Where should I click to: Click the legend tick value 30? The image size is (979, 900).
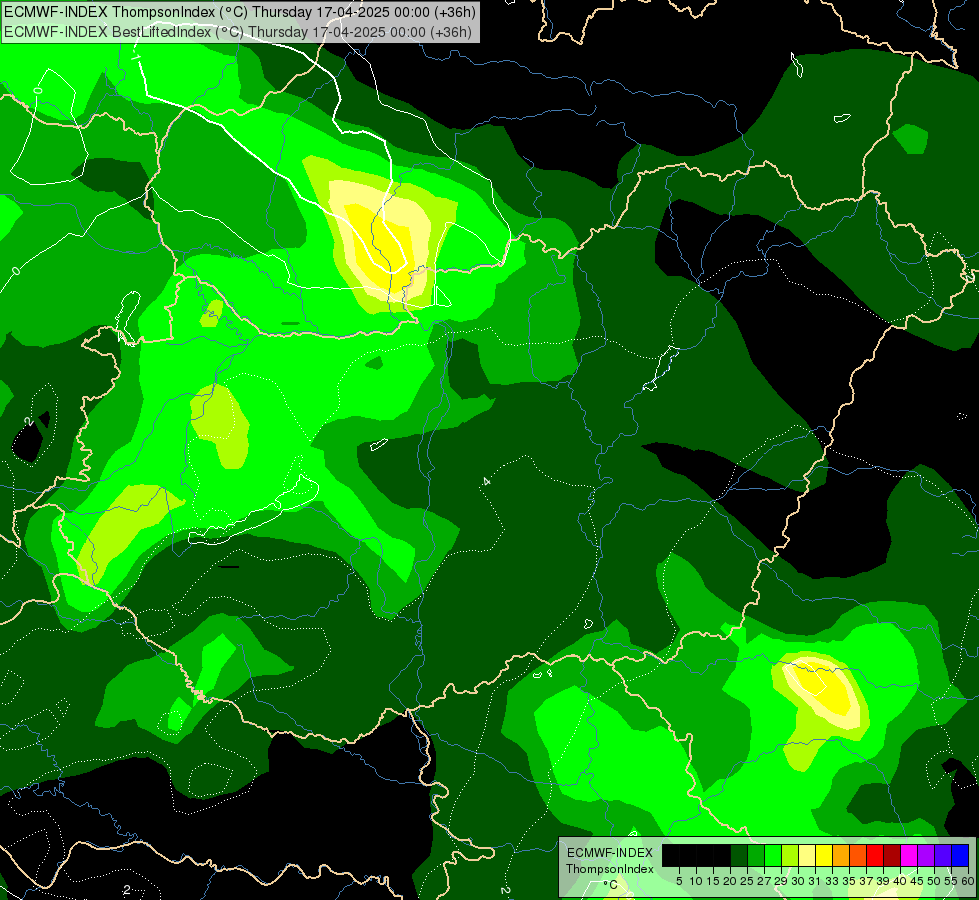(799, 881)
